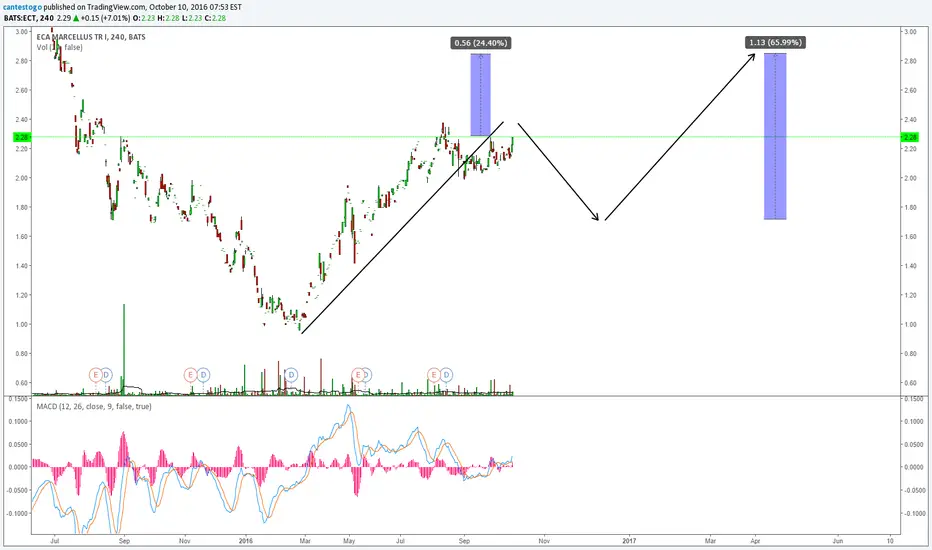
Task: Select the blue measurement box under 0.56 (24.40%)
Action: 480,95
